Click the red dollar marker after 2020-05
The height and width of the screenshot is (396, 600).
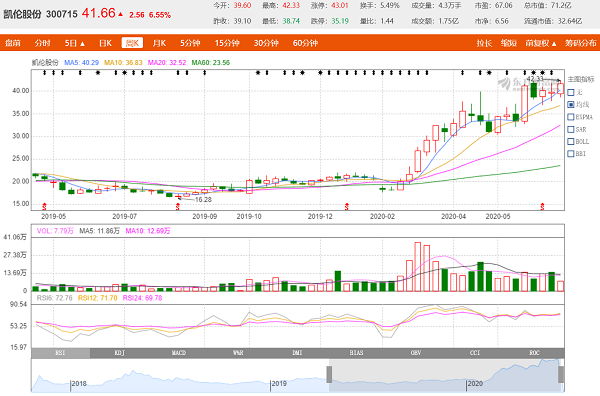[x=542, y=207]
